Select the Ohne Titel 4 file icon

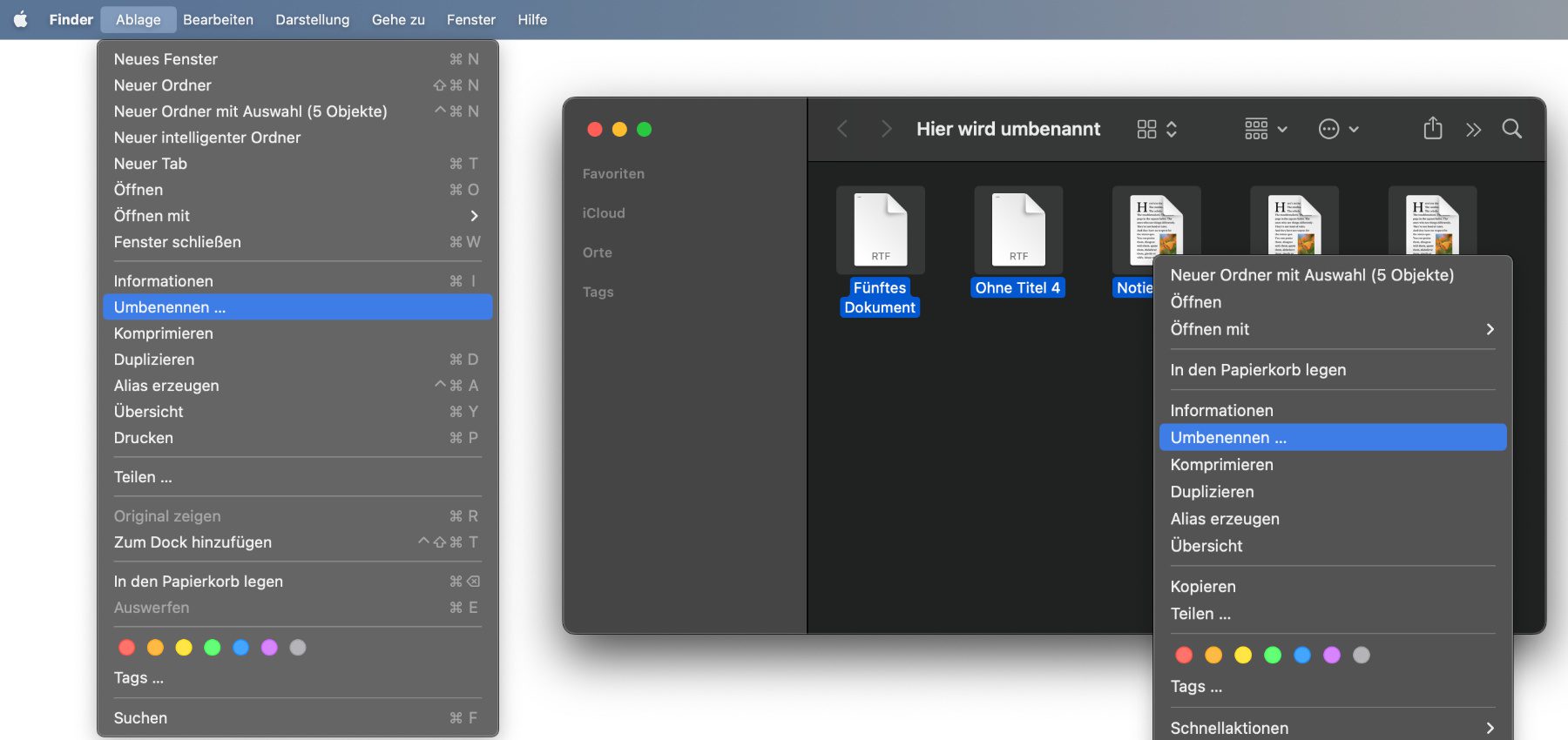(1017, 231)
